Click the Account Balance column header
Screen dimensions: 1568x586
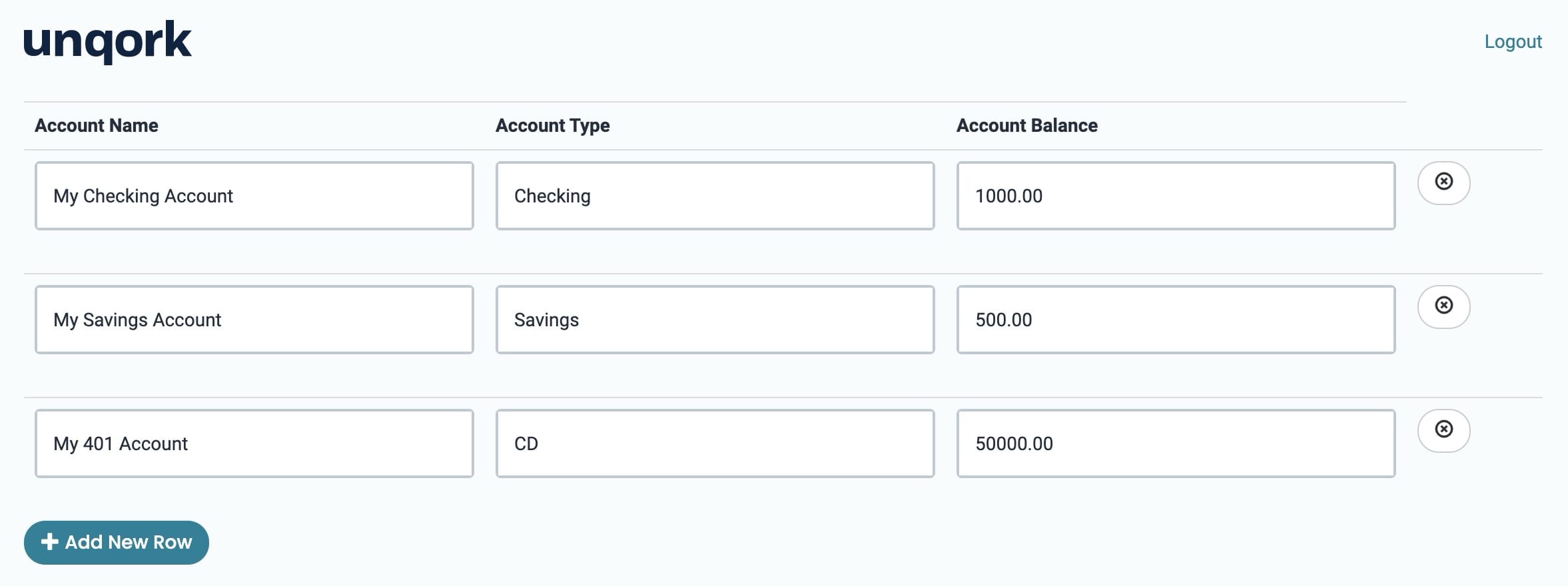pos(1027,125)
